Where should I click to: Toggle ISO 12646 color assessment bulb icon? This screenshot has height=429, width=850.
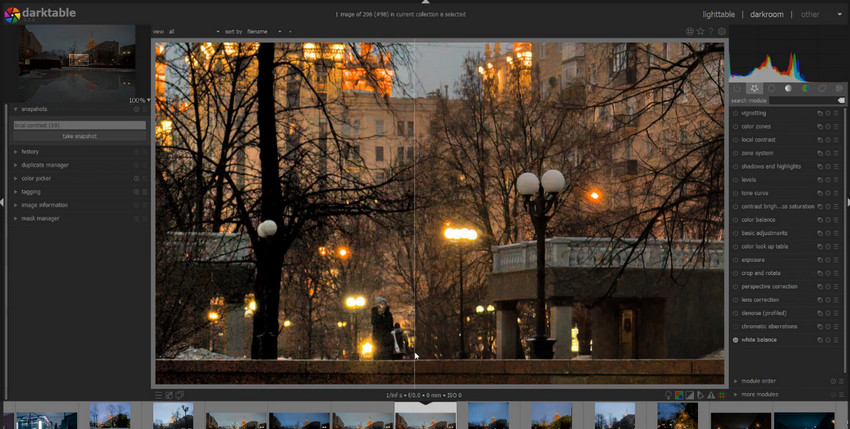[668, 395]
